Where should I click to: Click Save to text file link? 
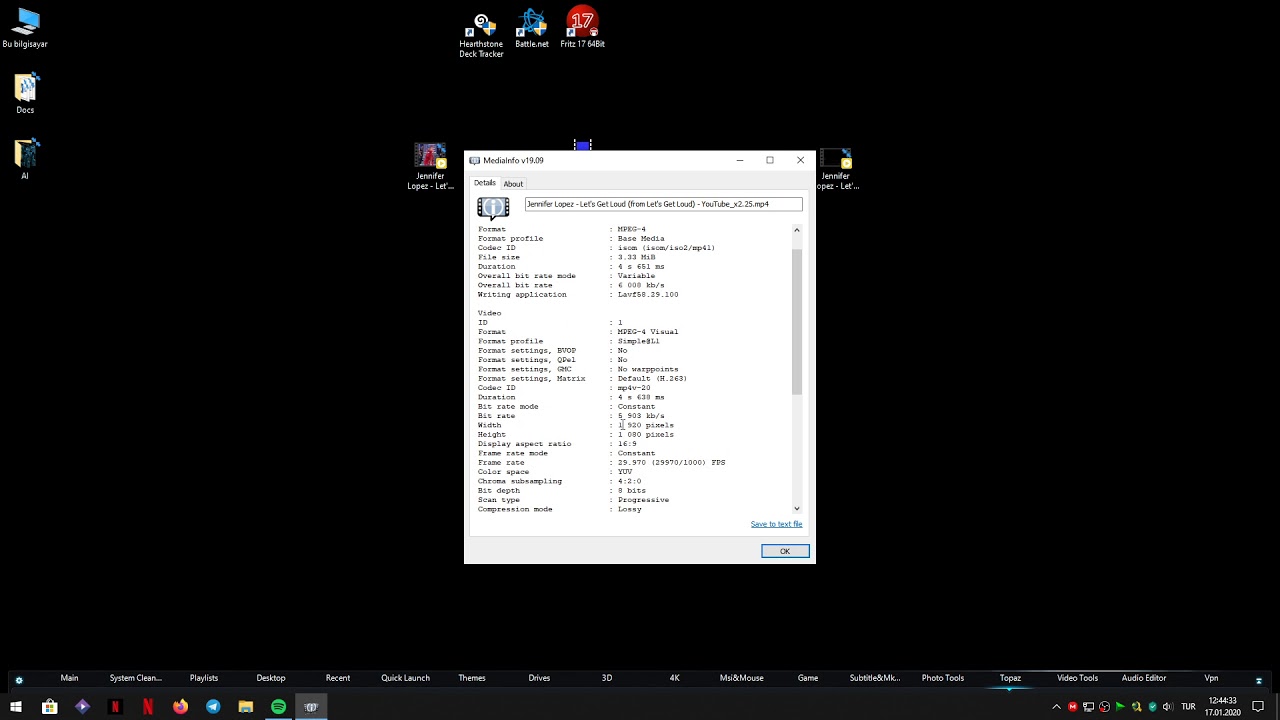pyautogui.click(x=776, y=524)
